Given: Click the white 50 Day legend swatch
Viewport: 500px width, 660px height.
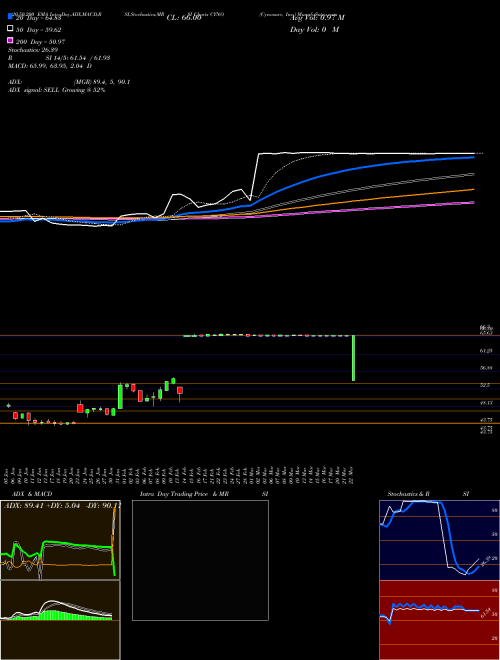Looking at the screenshot, I should pos(10,29).
